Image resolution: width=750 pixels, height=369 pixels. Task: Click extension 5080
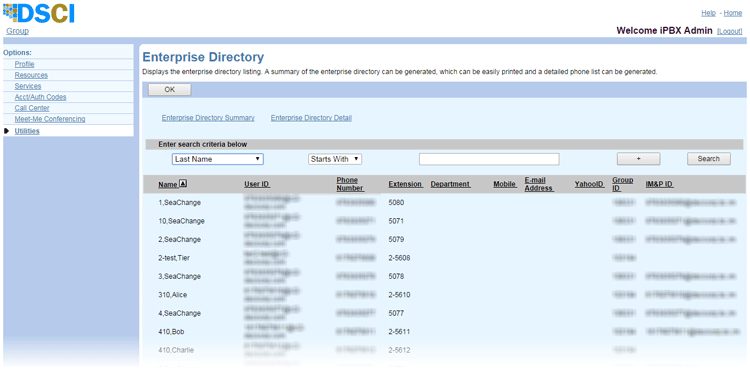397,202
